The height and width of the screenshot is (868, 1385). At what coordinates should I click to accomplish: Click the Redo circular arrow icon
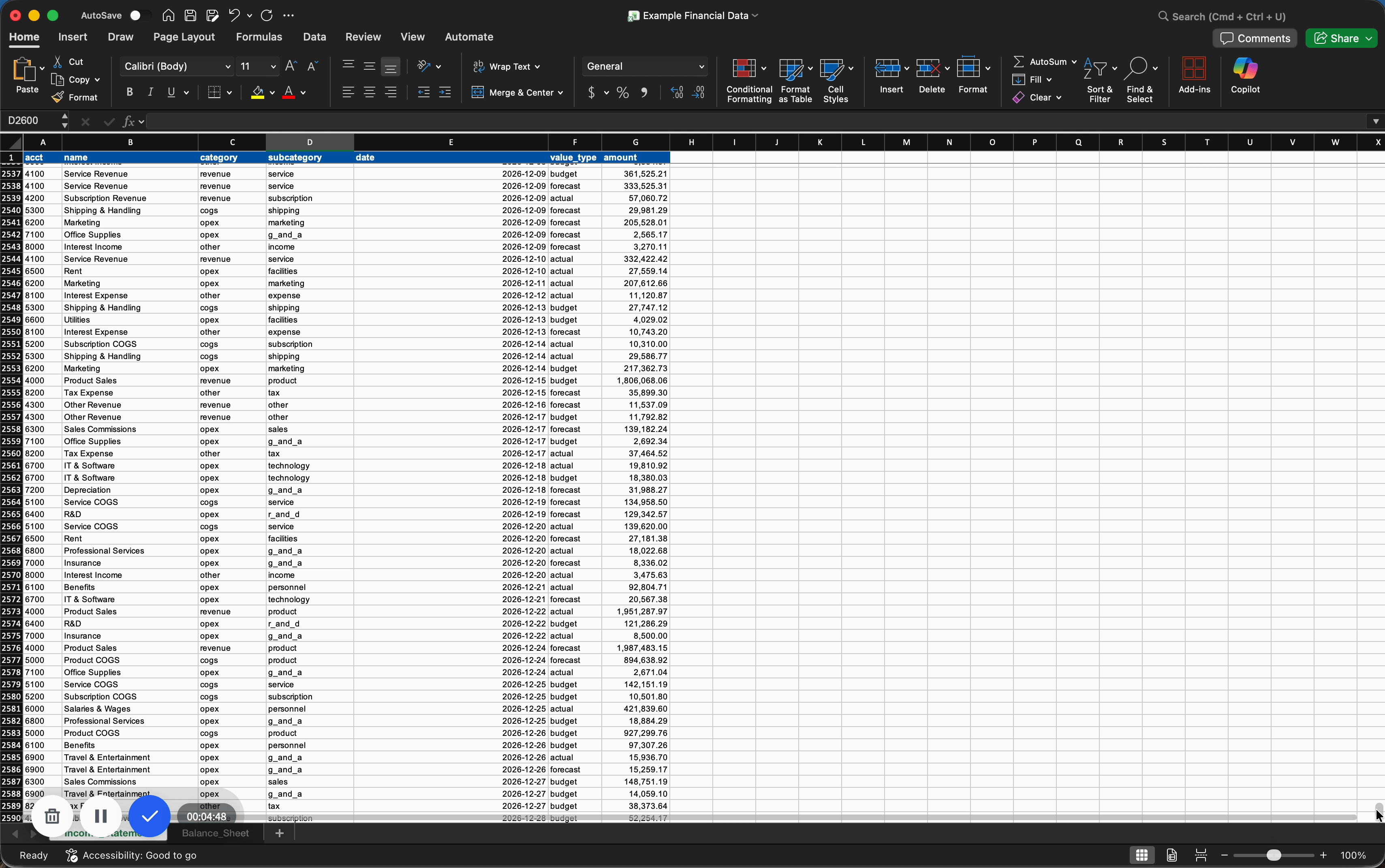click(267, 15)
